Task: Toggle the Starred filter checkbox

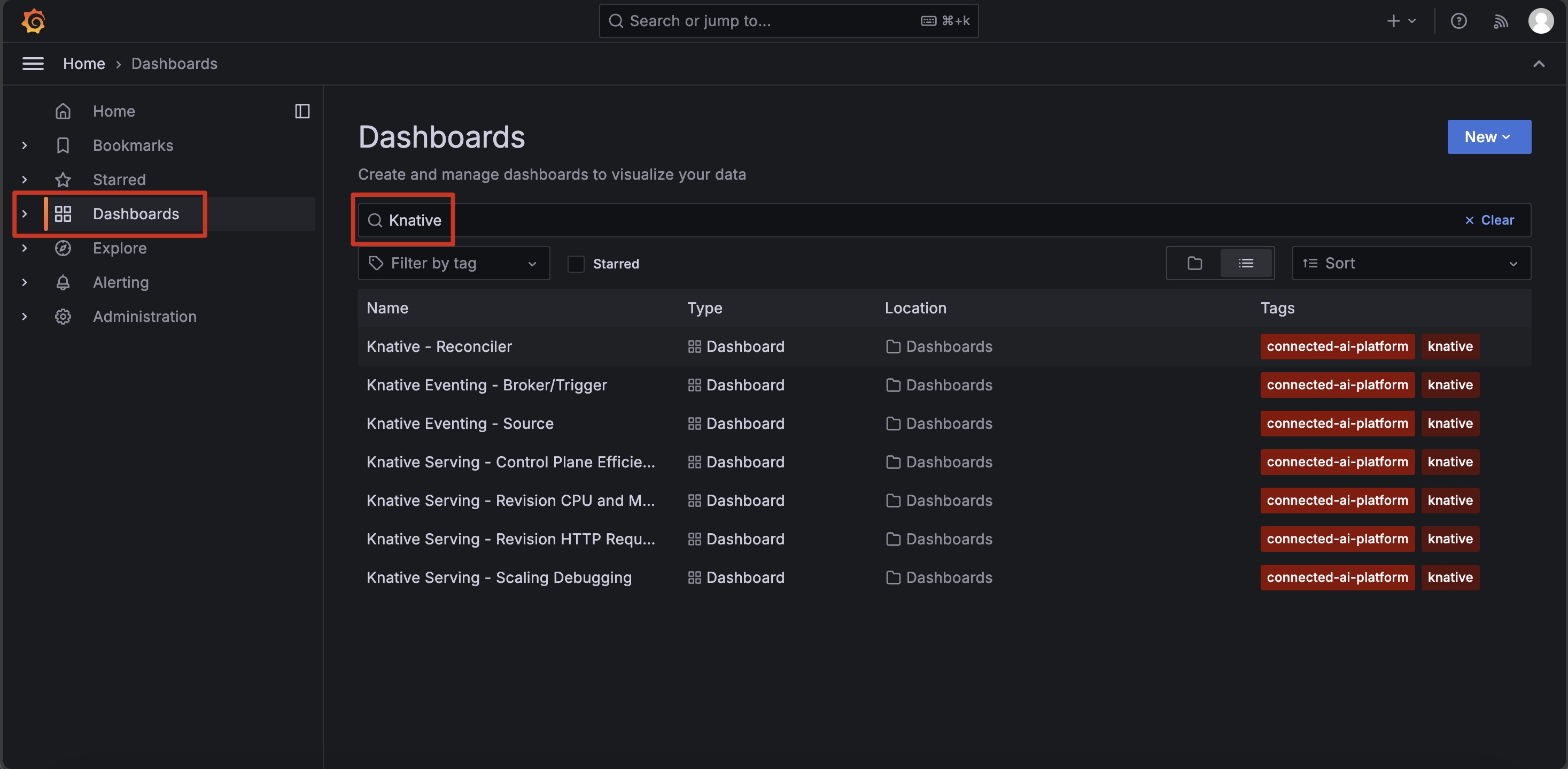Action: tap(576, 264)
